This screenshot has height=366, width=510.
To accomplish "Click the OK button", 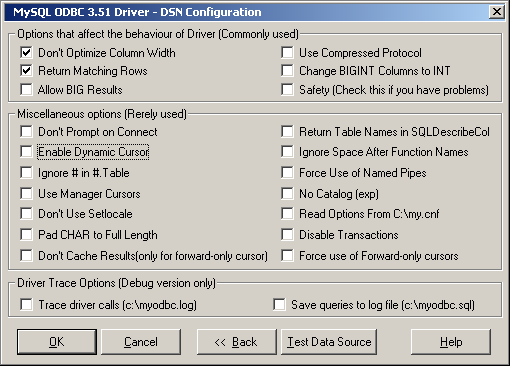I will tap(57, 342).
